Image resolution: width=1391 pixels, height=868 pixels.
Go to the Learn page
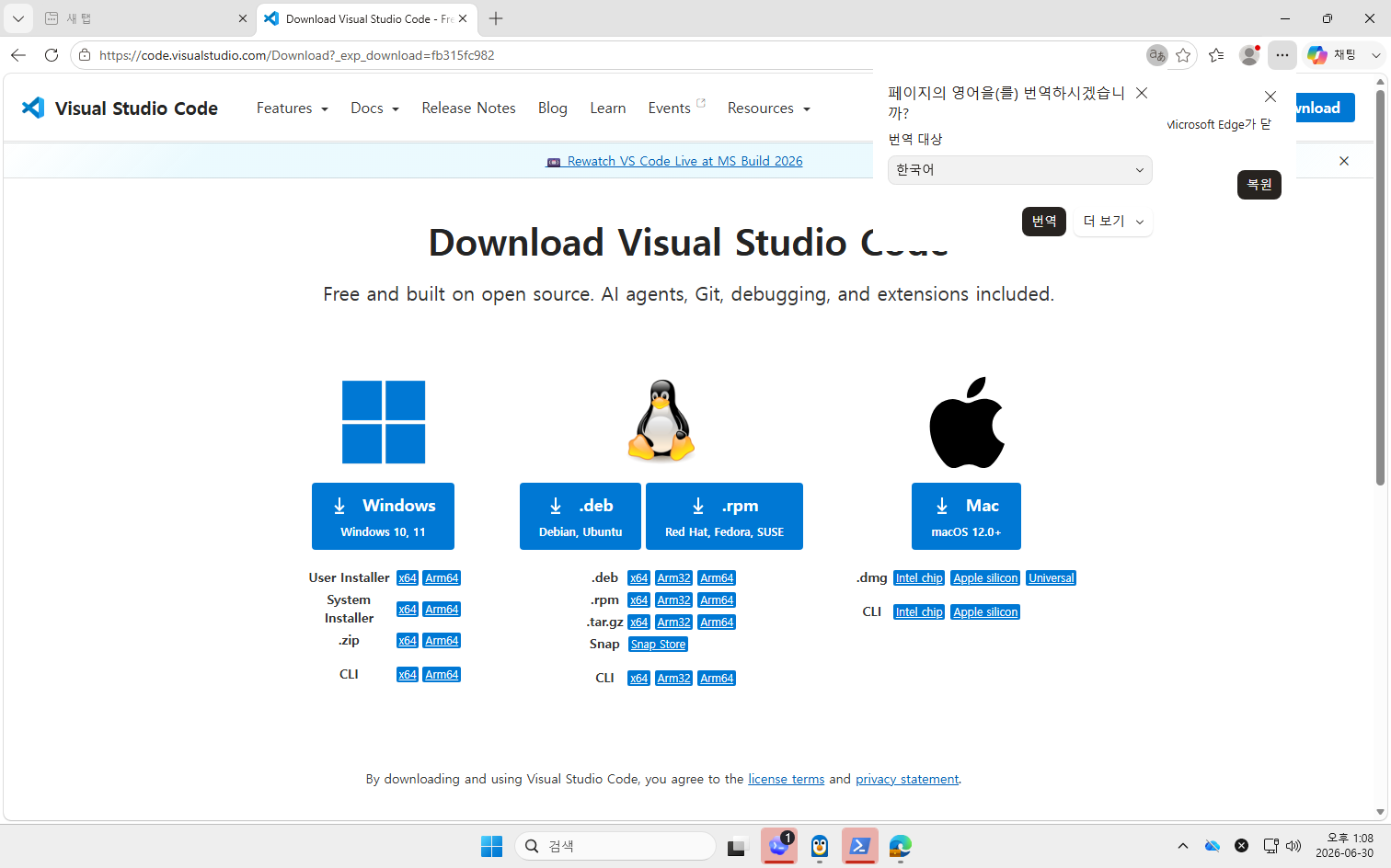point(608,108)
